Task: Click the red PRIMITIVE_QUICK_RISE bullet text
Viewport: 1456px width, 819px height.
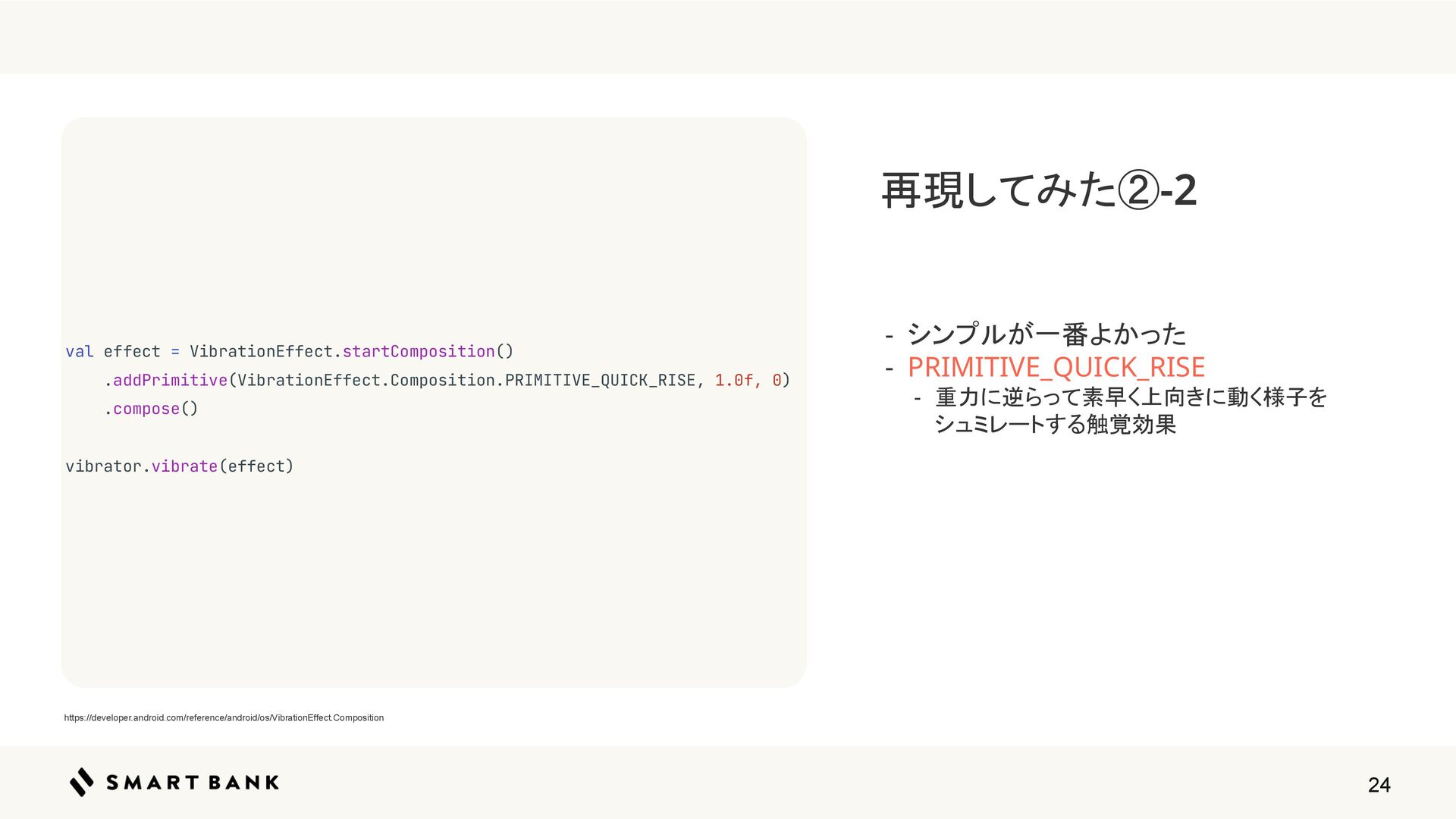Action: 1056,367
